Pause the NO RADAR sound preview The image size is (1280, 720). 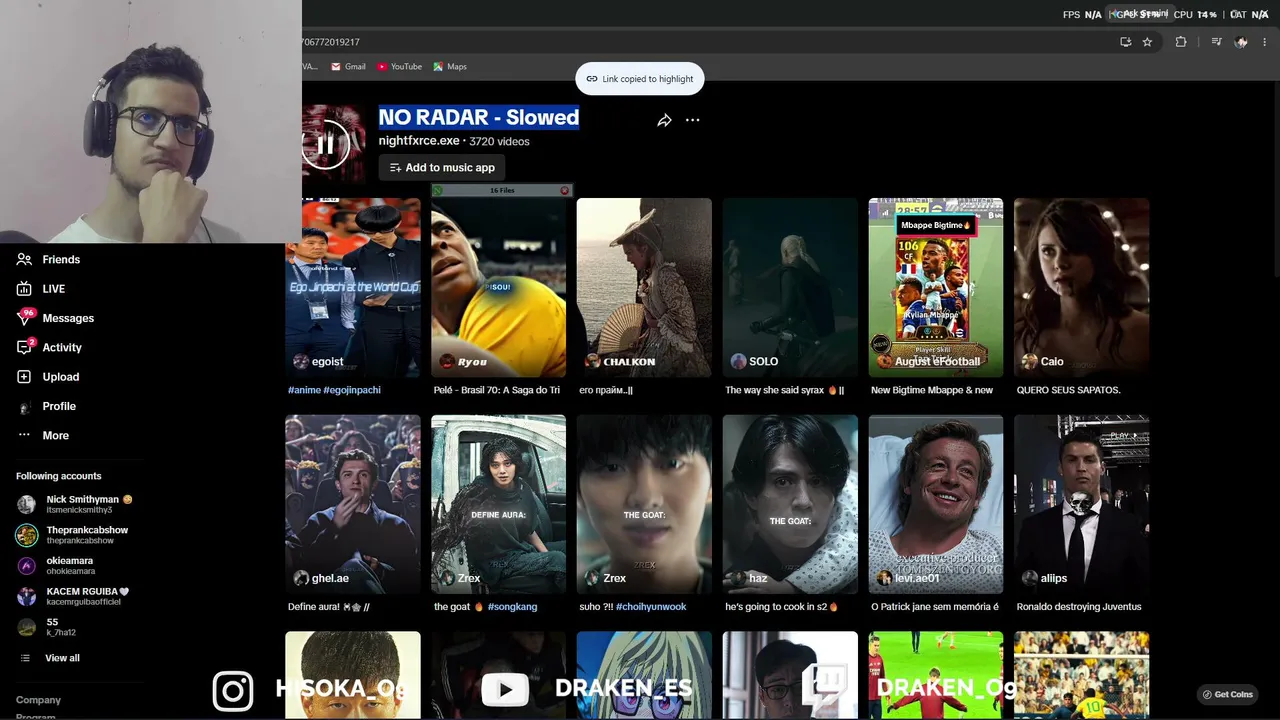tap(325, 145)
